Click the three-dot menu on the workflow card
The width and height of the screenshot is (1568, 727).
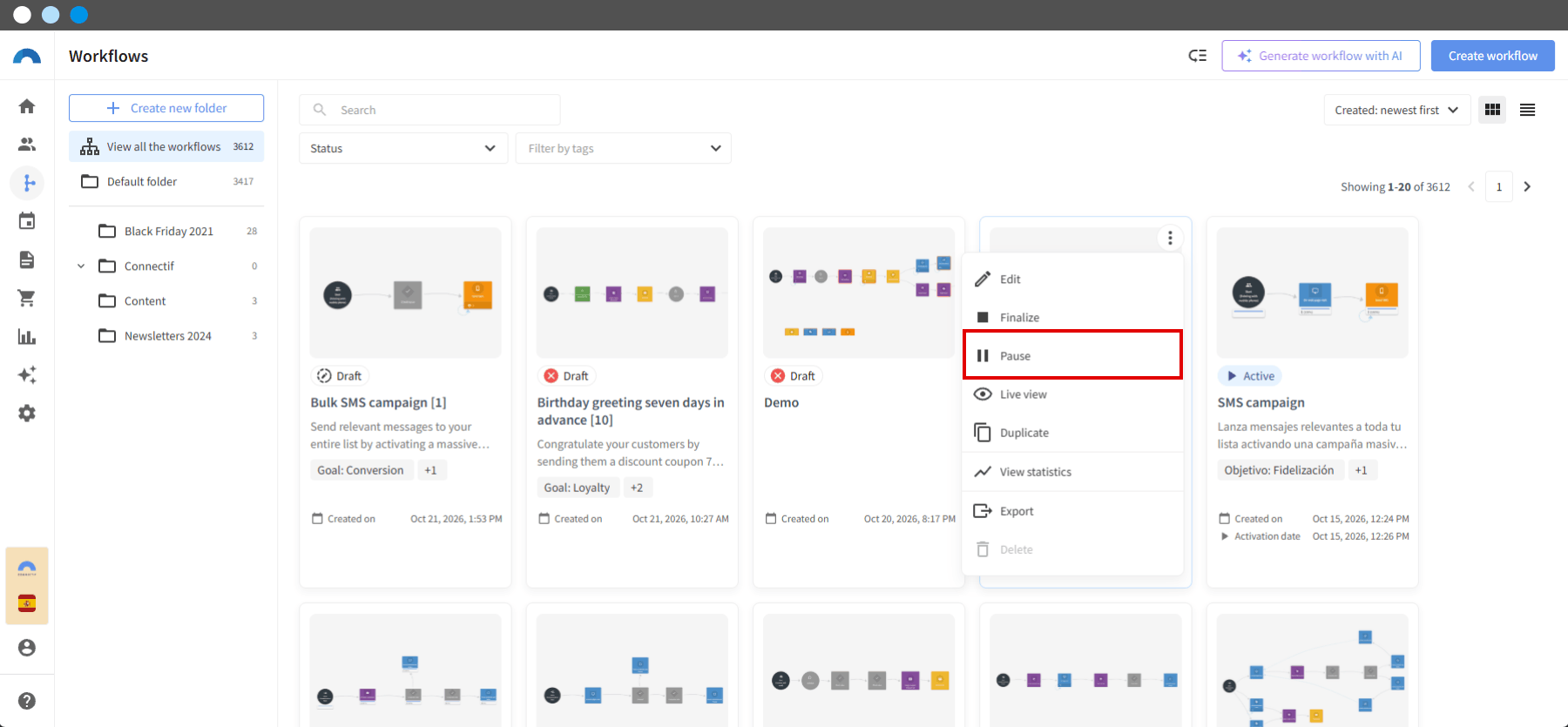[x=1170, y=238]
